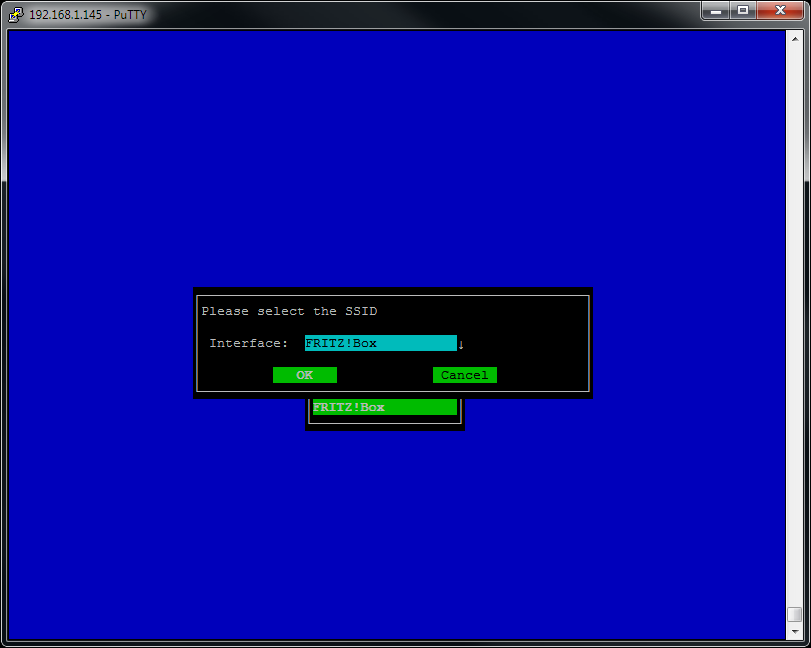Click the scrollbar up arrow

[794, 39]
